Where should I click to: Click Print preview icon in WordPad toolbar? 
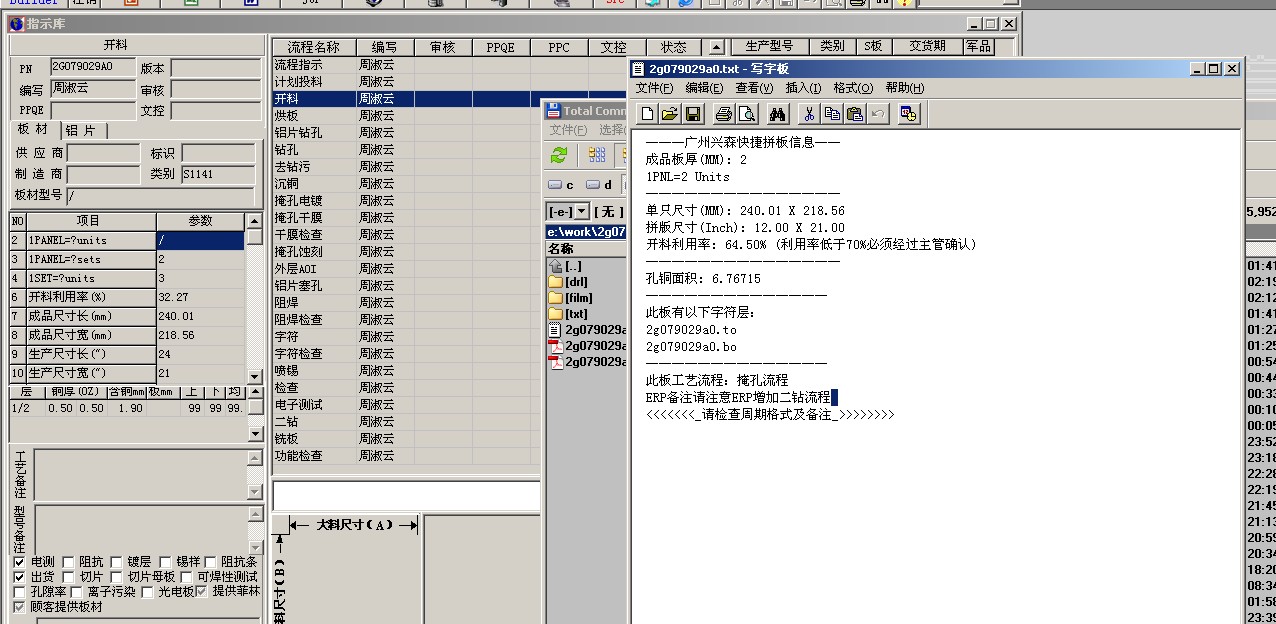[745, 114]
